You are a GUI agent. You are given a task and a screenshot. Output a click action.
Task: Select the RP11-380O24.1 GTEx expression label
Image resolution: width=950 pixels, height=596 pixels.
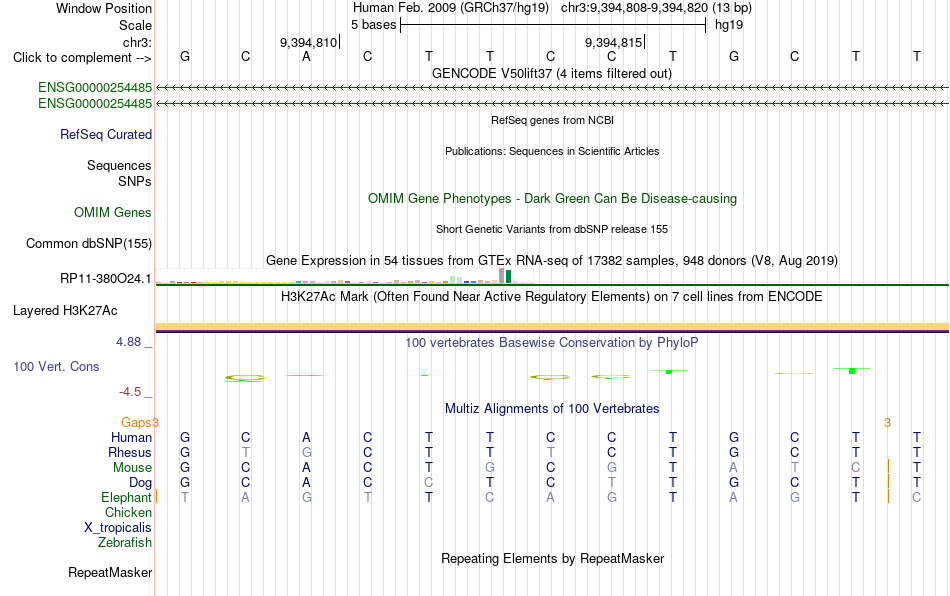106,279
